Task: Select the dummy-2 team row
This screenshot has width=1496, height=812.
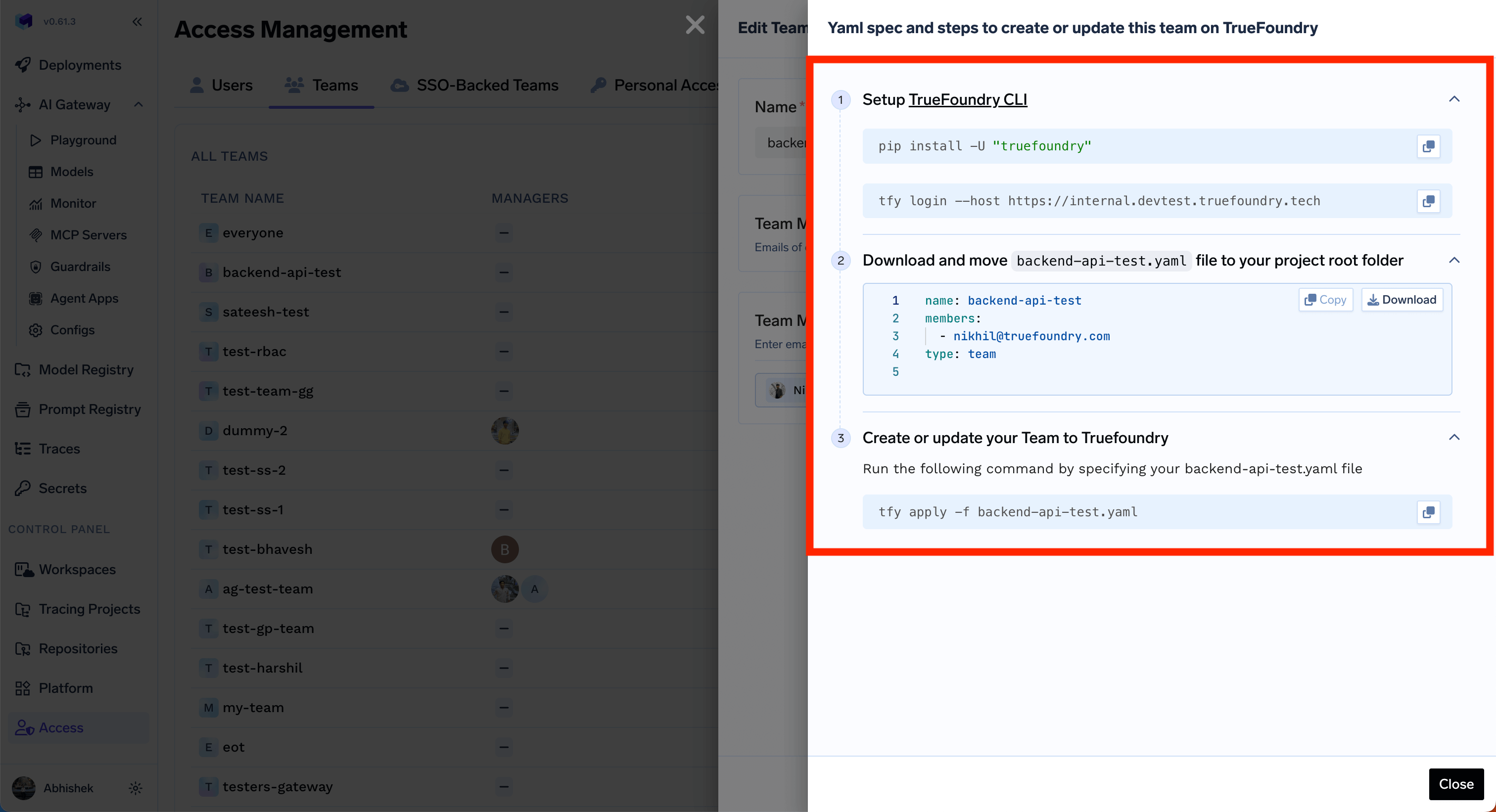Action: (255, 430)
